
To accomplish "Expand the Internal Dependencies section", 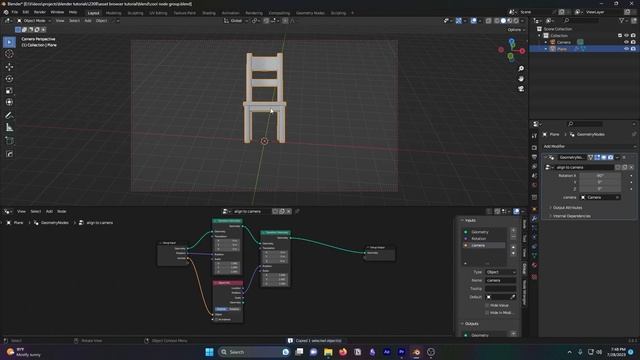I will click(571, 216).
